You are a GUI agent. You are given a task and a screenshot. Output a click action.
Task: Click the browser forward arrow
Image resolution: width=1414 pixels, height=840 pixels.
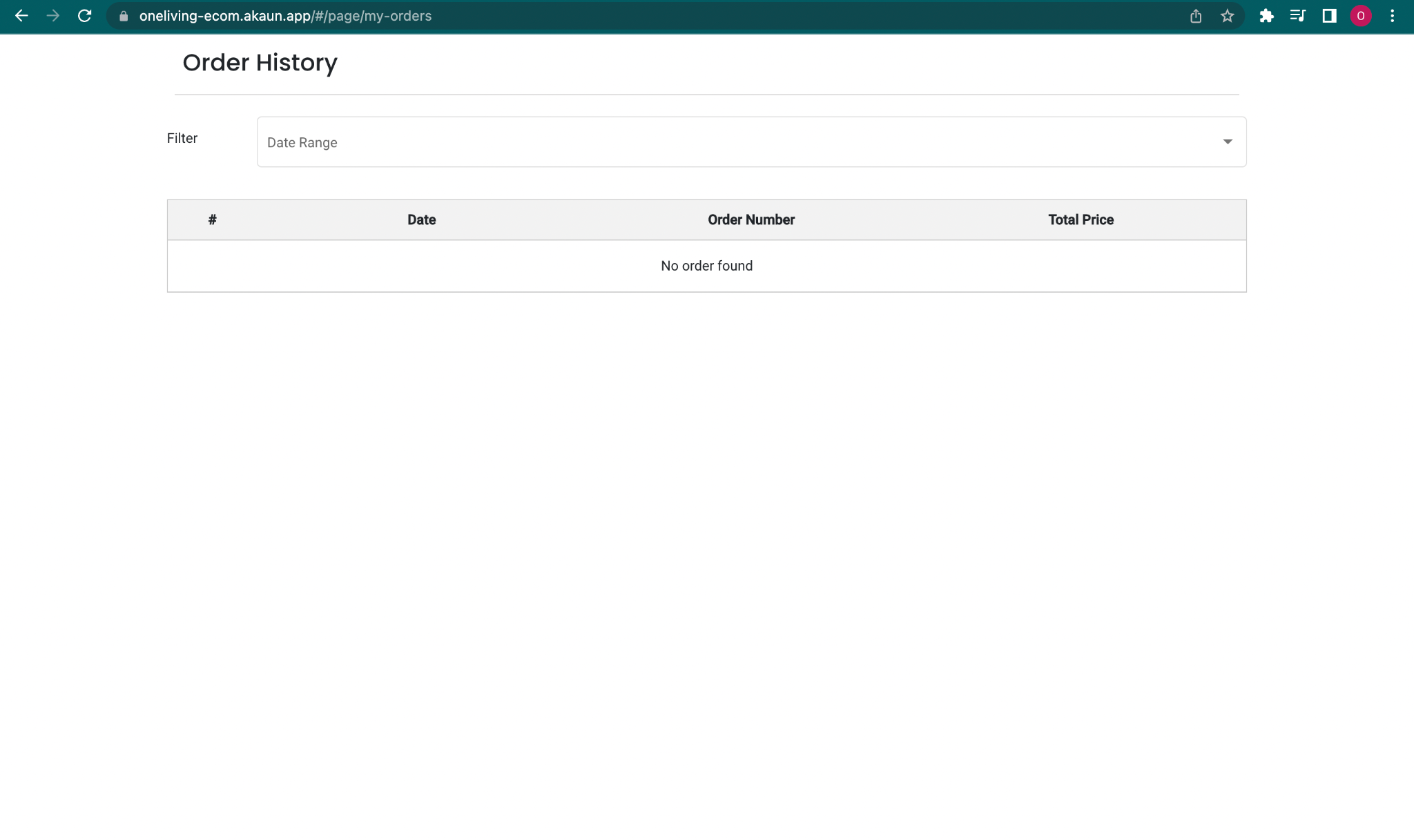click(x=53, y=16)
